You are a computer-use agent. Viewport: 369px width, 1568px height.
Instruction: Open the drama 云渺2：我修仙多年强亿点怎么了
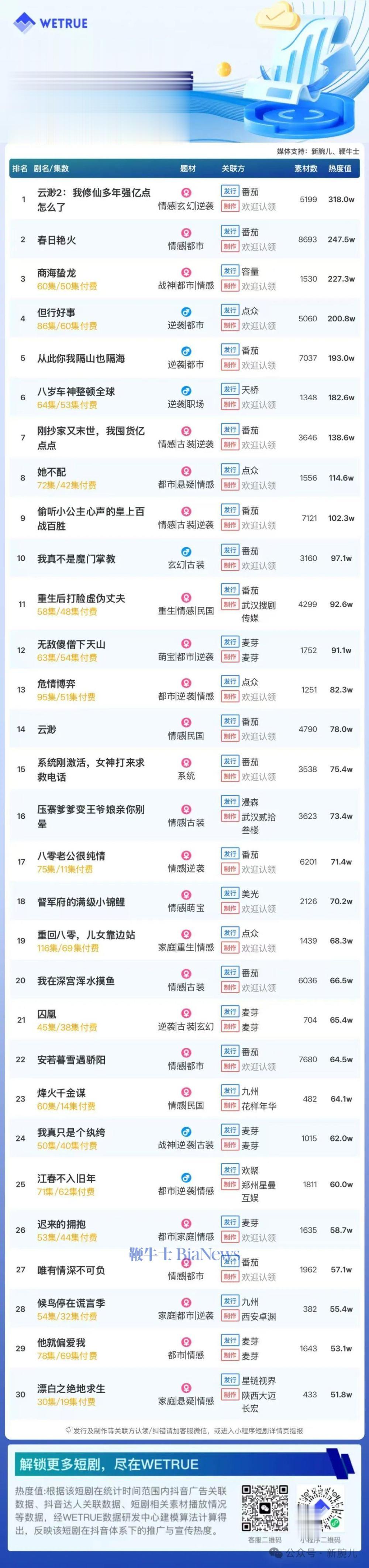(94, 200)
